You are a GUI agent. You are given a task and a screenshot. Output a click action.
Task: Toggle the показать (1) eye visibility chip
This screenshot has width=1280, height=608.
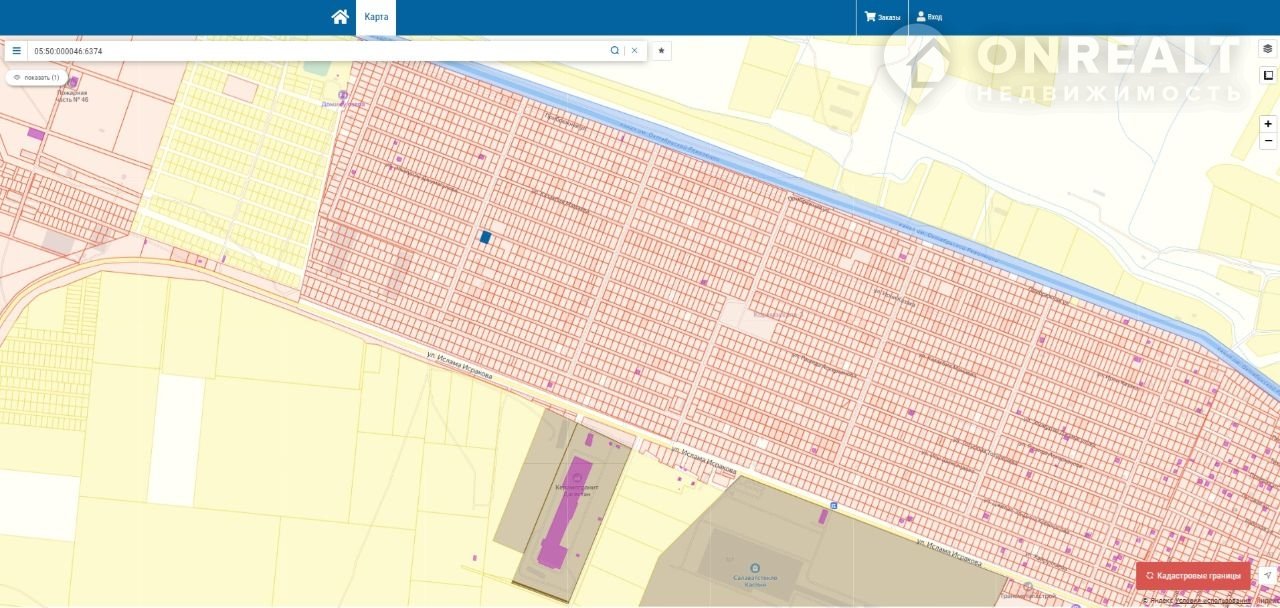tap(35, 77)
